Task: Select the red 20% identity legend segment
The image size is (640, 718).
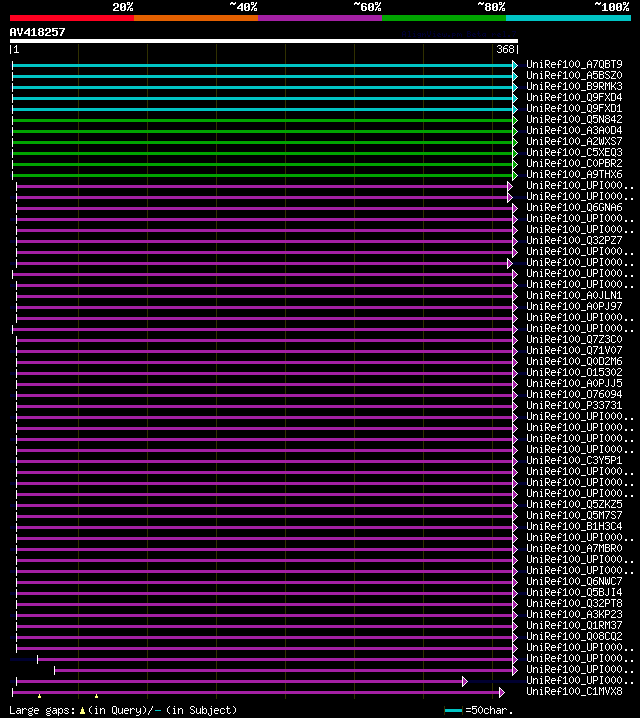Action: [72, 18]
